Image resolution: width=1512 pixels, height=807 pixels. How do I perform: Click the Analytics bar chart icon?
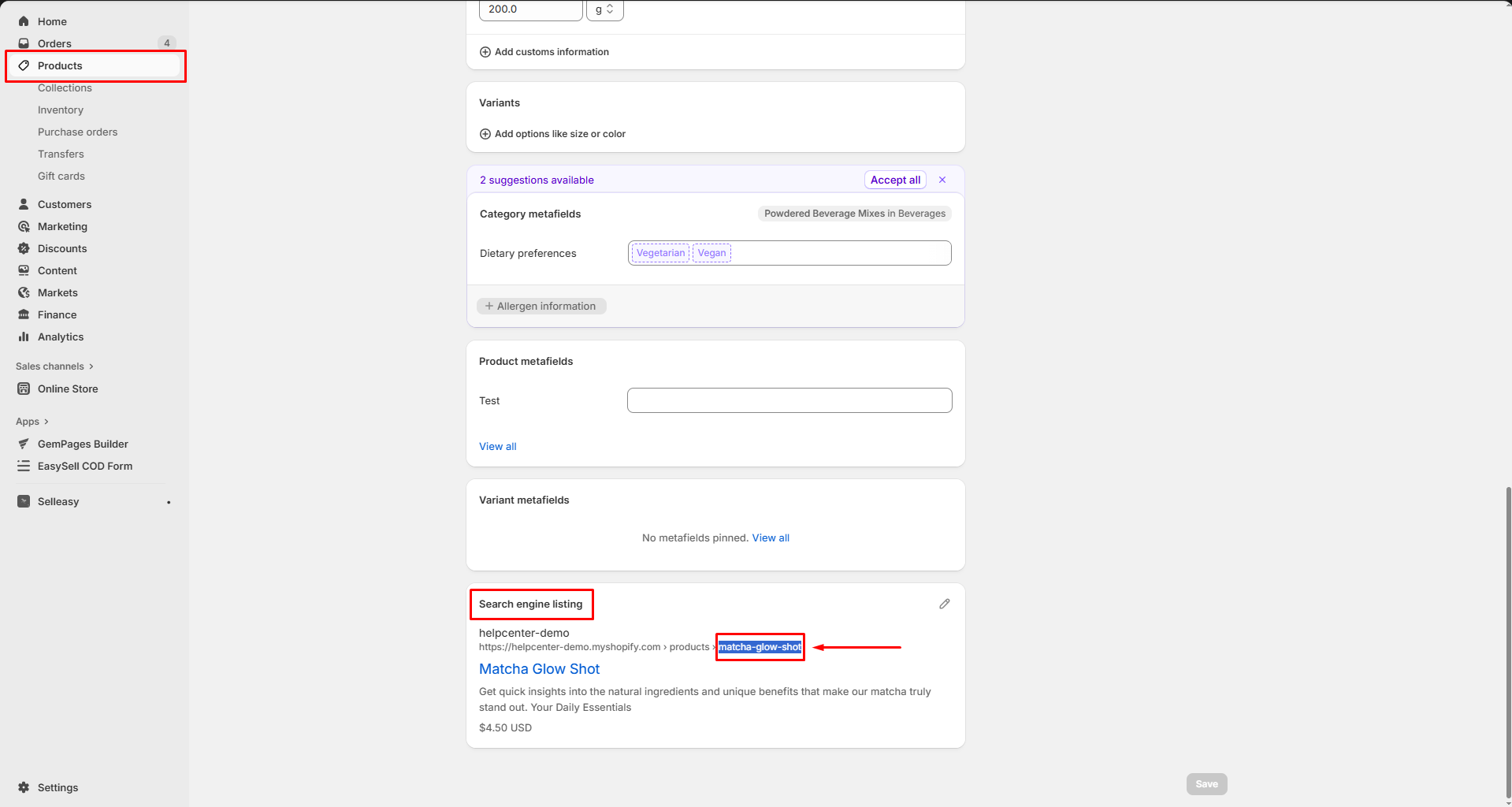24,337
